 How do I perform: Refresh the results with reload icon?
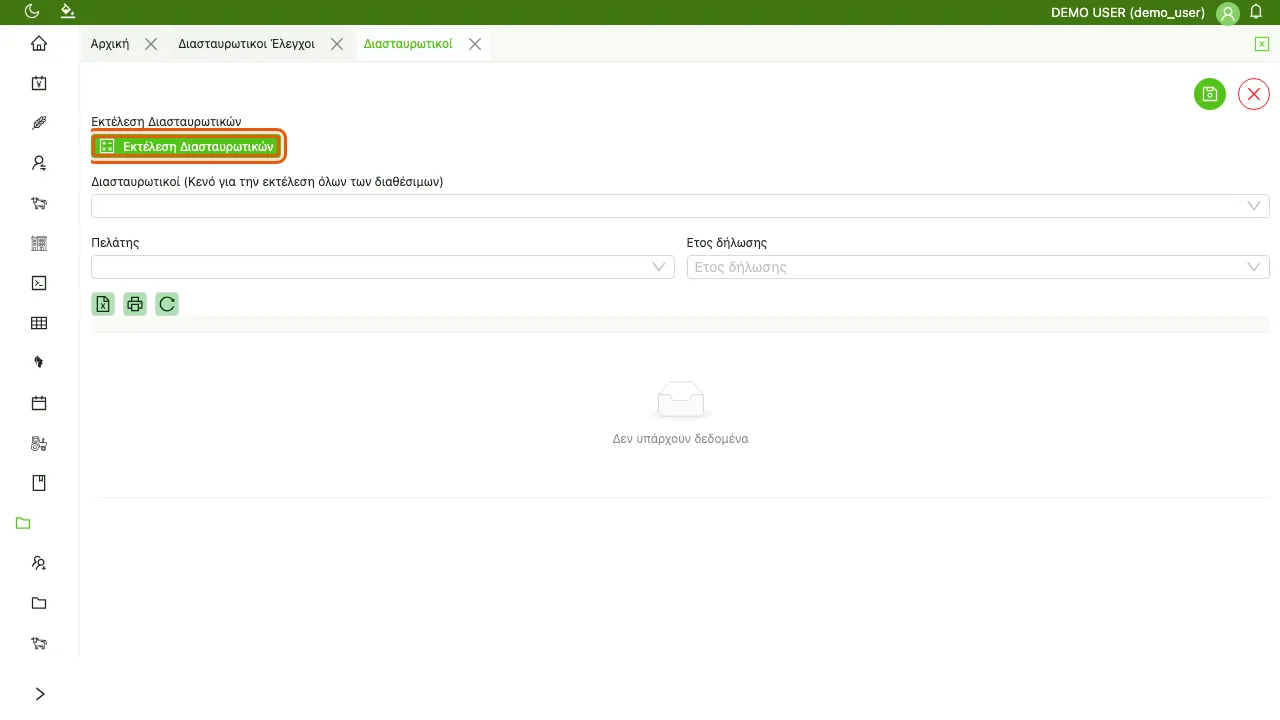(167, 304)
